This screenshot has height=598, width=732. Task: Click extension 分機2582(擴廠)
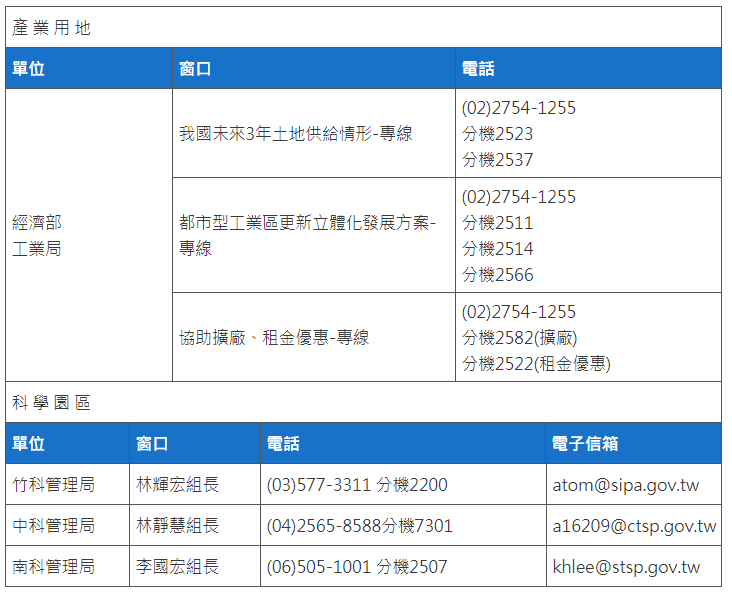(x=520, y=338)
